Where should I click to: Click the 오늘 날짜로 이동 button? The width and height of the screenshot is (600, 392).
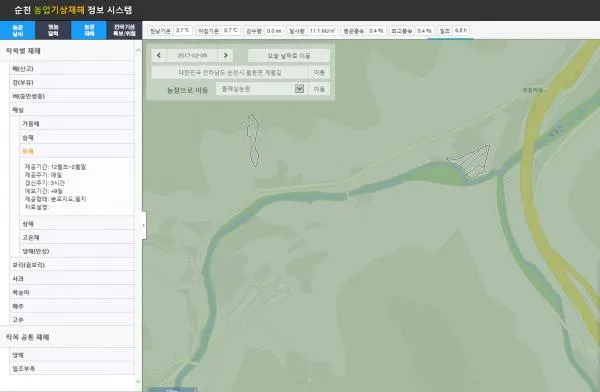[289, 56]
